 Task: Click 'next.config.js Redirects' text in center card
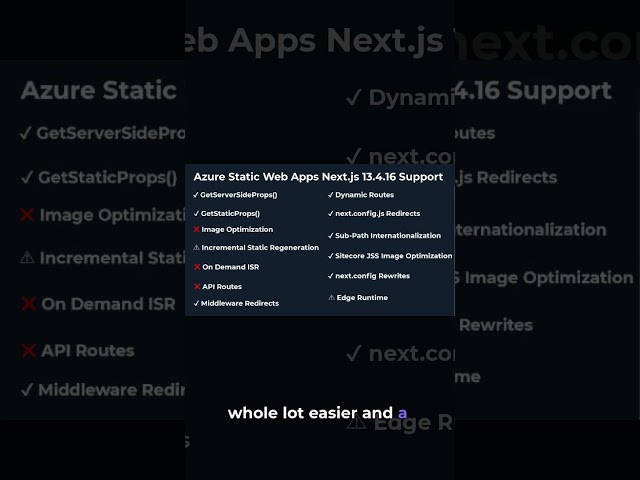coord(378,213)
